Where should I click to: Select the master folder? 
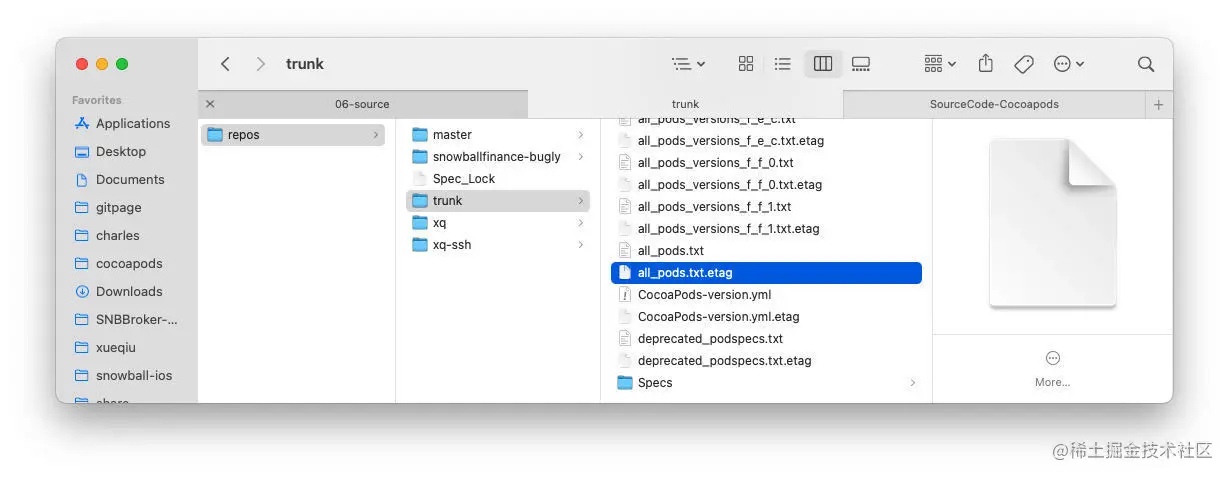pos(498,135)
